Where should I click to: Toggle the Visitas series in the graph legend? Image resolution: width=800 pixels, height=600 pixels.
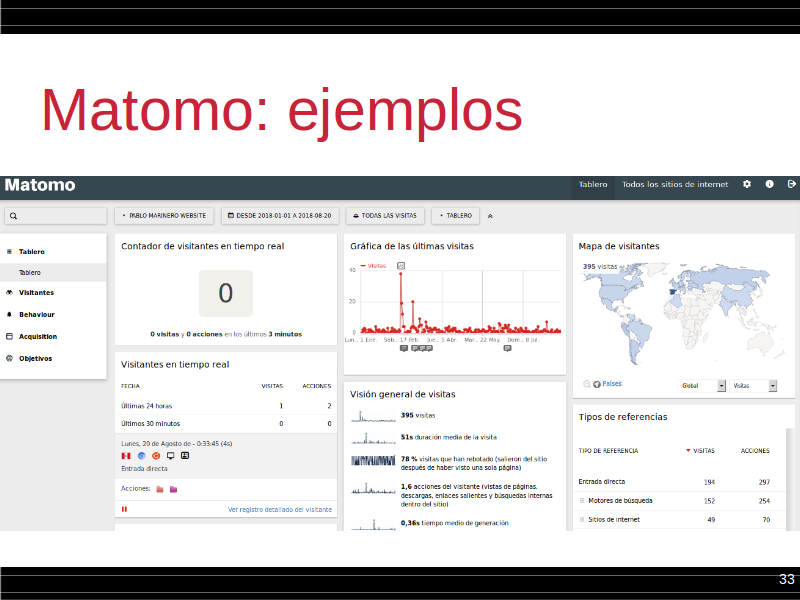coord(373,266)
